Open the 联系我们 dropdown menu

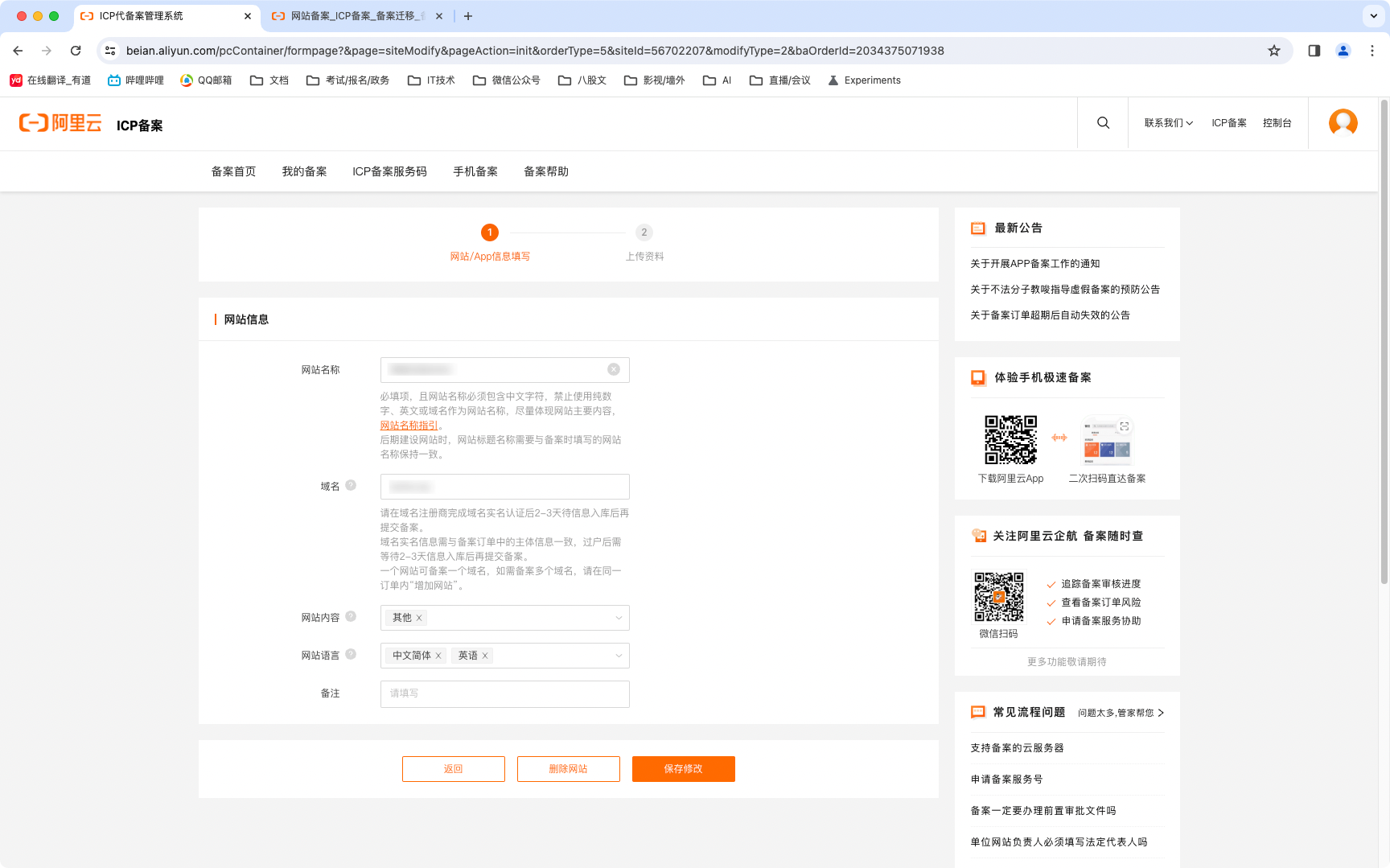pyautogui.click(x=1168, y=123)
